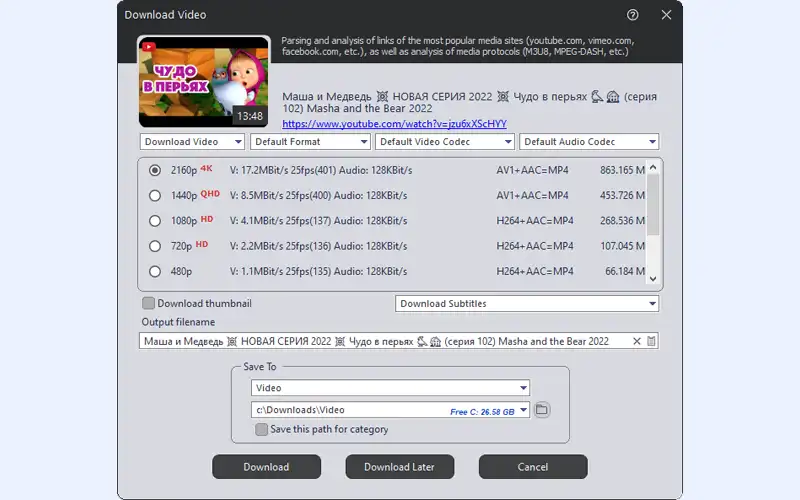
Task: Click AV1+AAC=MP4 in the 2160p row
Action: [532, 170]
